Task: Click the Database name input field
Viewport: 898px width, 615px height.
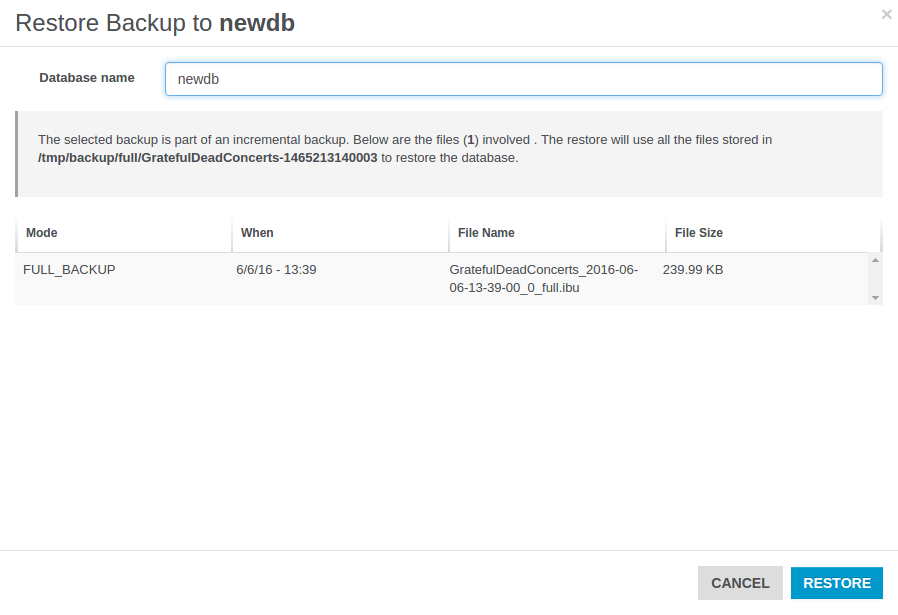Action: (523, 79)
